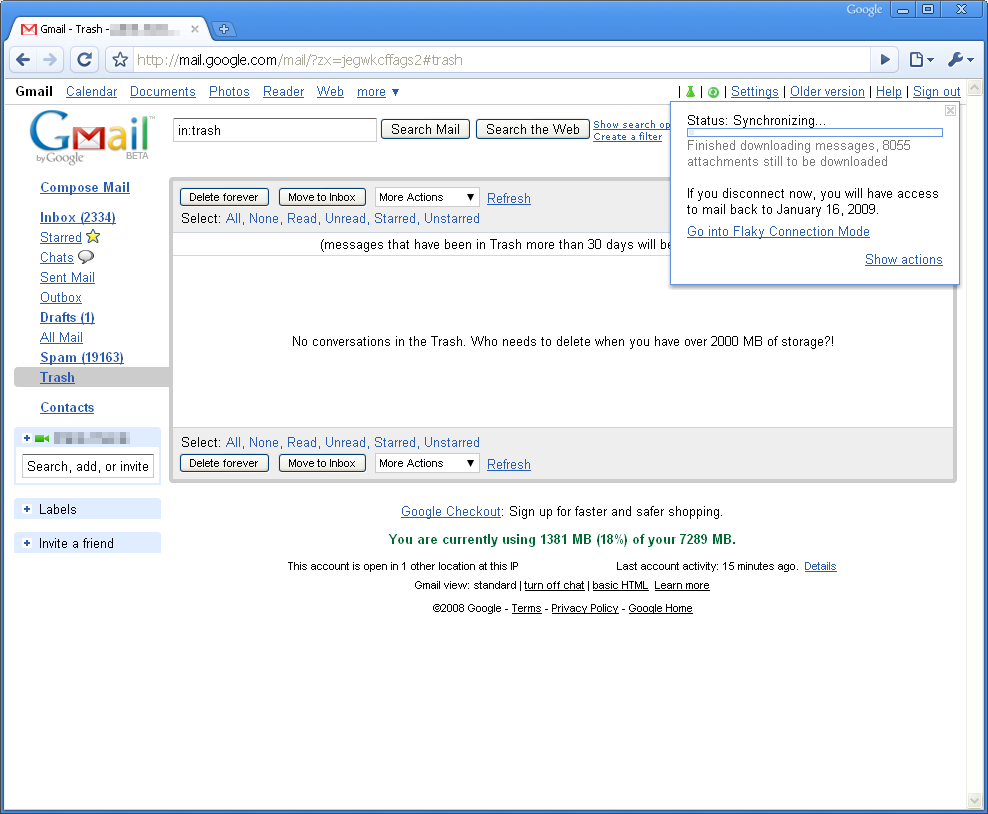Switch to Older version link
Screen dimensions: 988x814
click(x=827, y=92)
